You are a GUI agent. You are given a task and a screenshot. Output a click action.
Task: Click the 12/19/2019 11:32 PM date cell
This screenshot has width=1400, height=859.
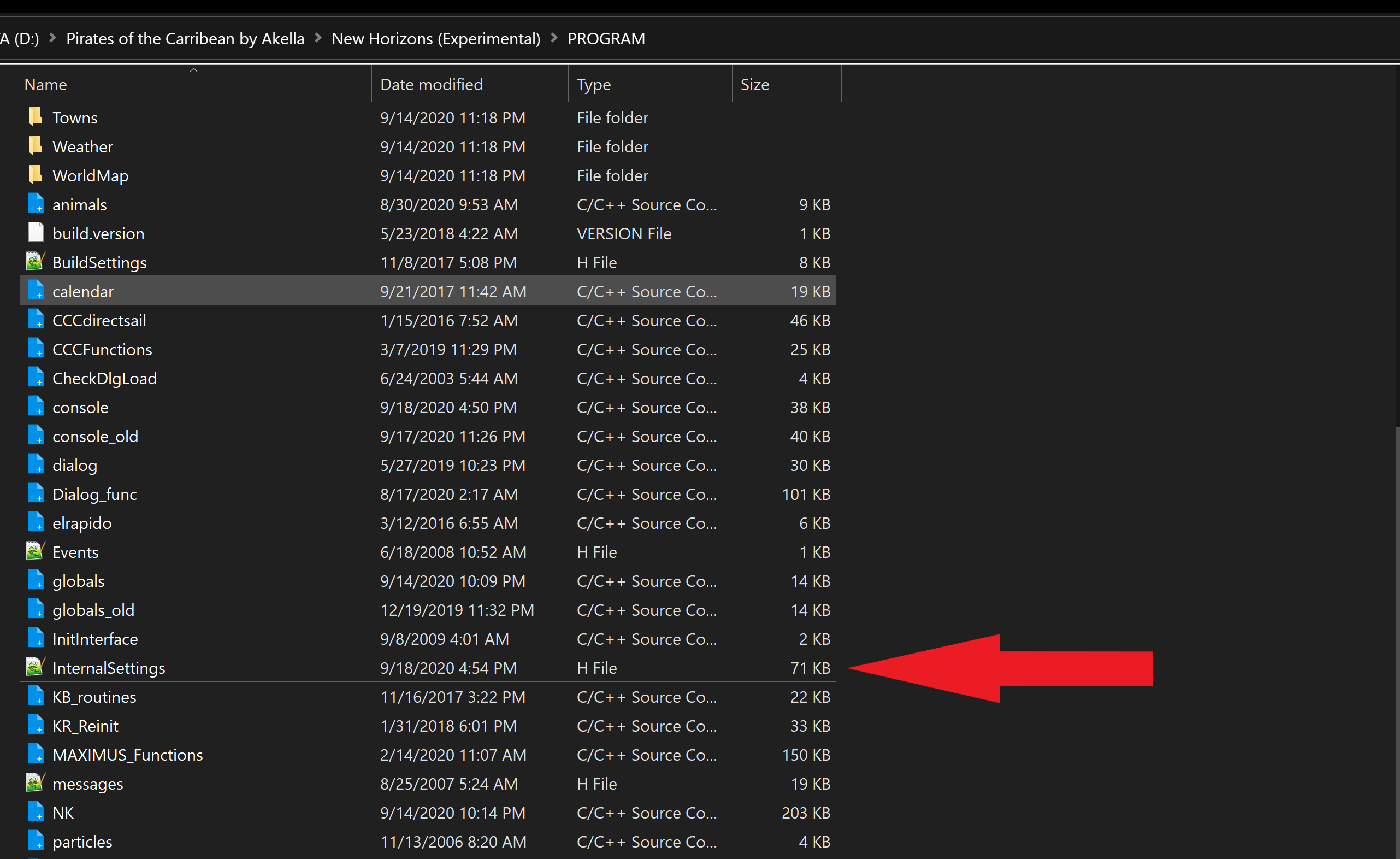[457, 610]
